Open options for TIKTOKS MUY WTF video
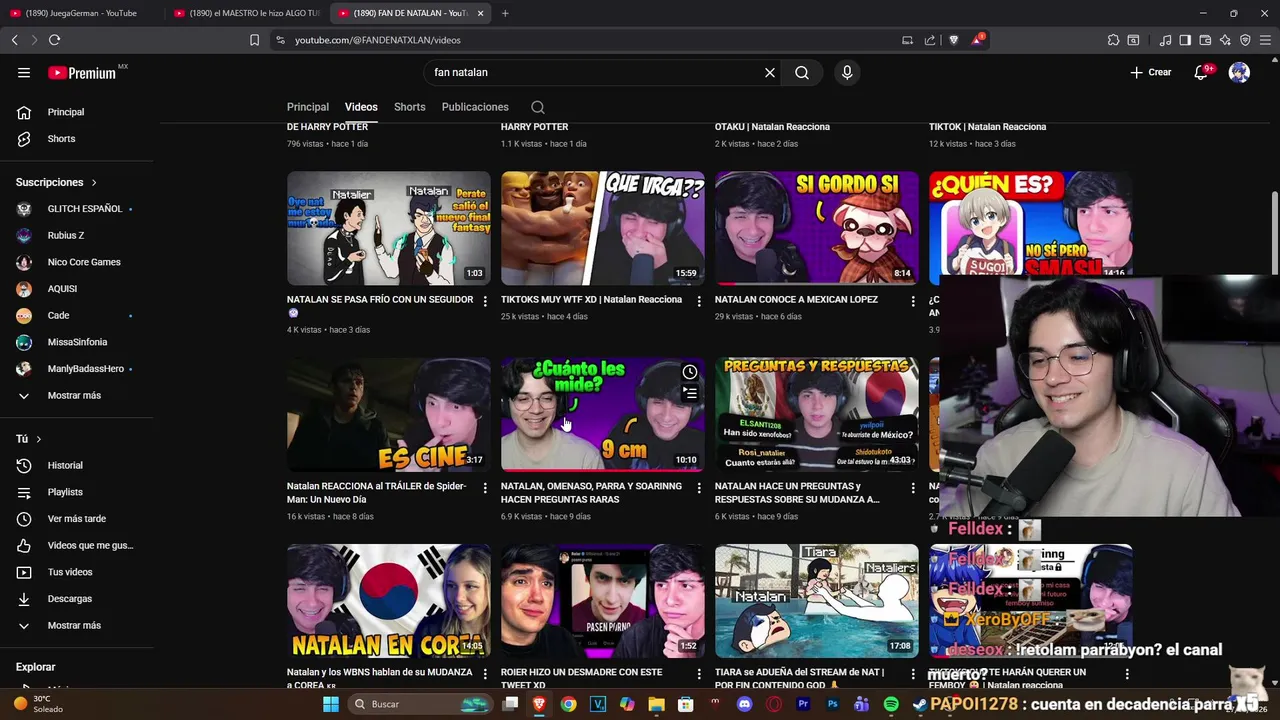Screen dimensions: 1280x720 699,301
